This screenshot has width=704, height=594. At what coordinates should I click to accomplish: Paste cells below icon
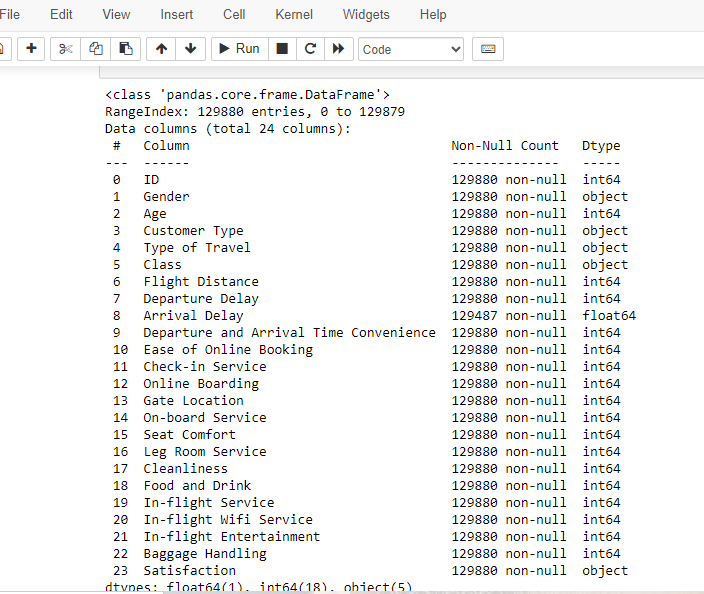click(x=125, y=48)
